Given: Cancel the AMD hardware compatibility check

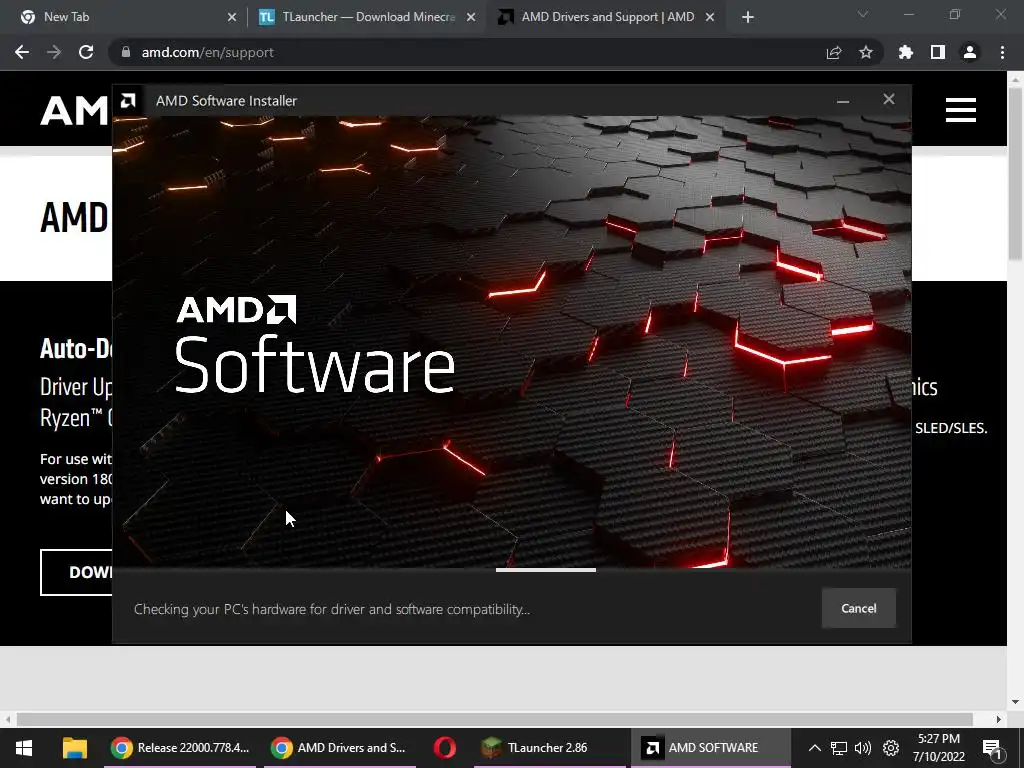Looking at the screenshot, I should [858, 608].
